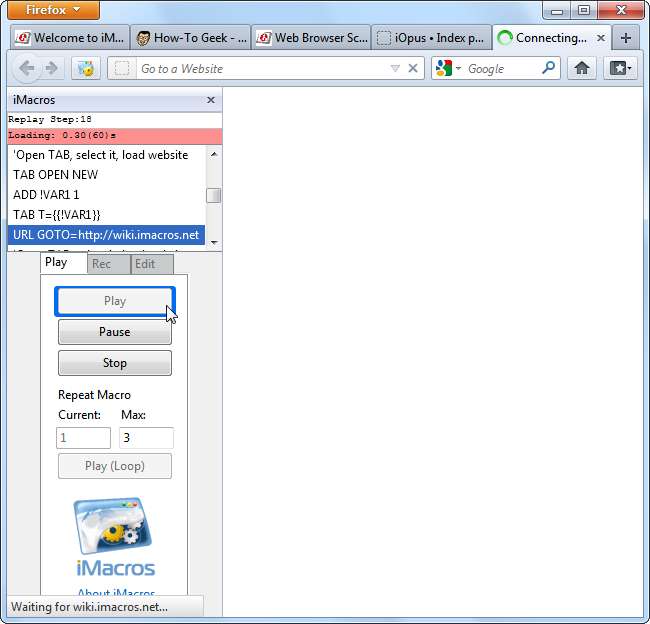Click the Max repeat count field
The image size is (650, 624).
pos(146,438)
